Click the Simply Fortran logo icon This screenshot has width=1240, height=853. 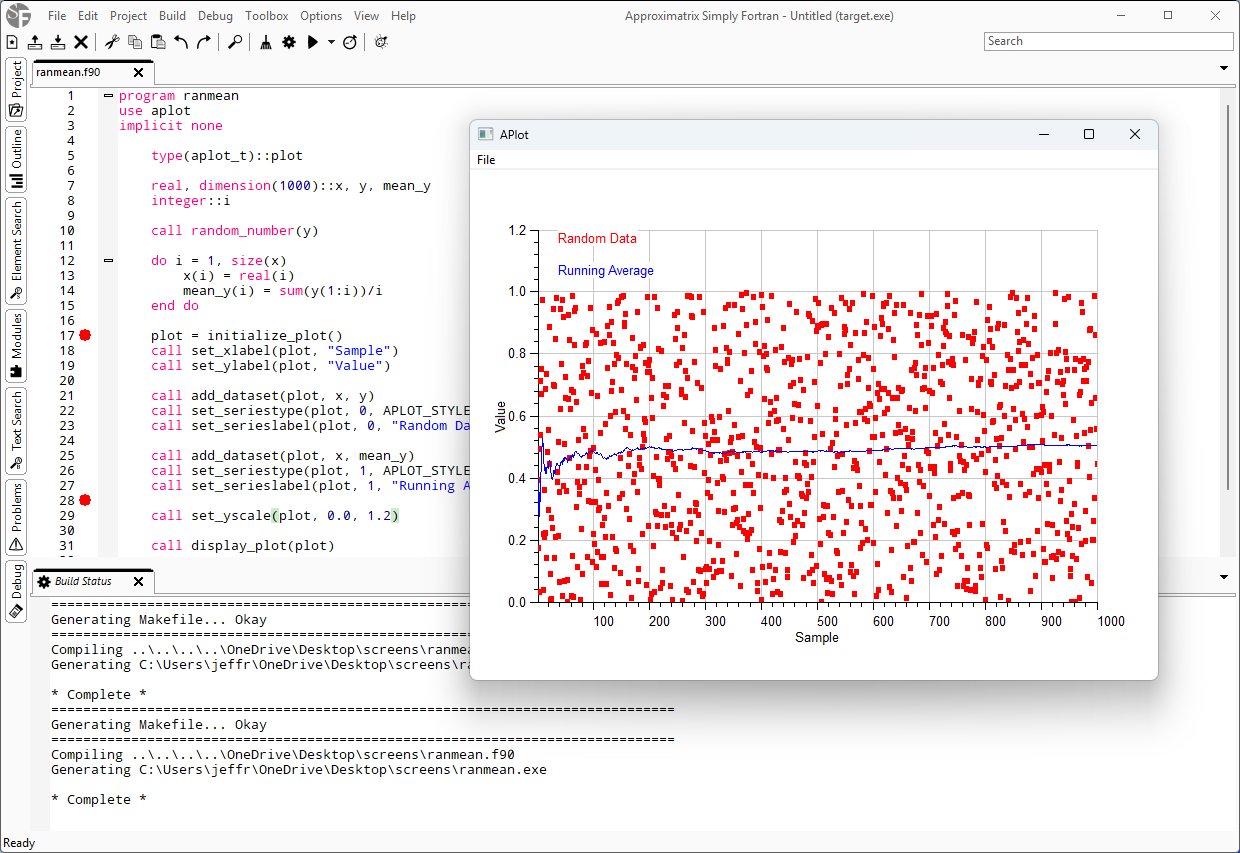point(18,16)
